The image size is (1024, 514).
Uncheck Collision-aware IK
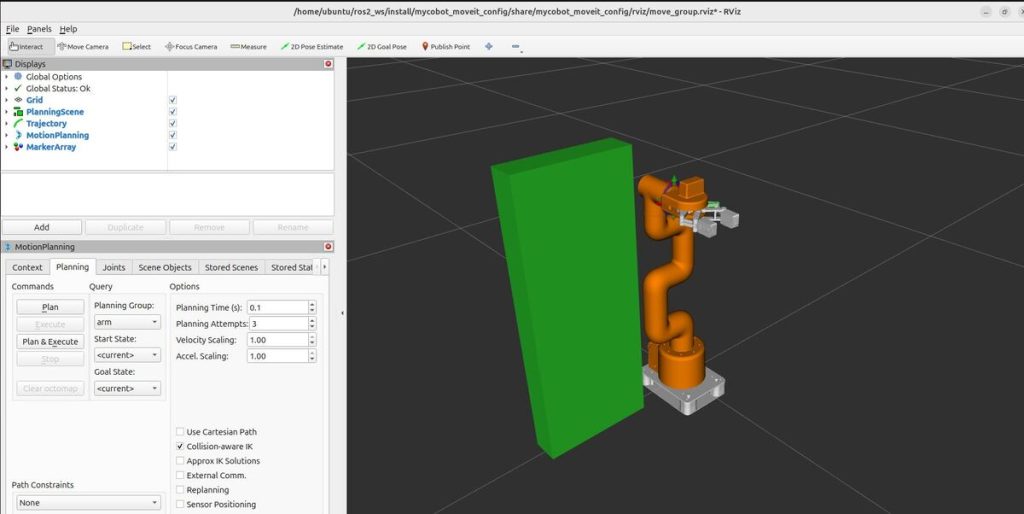coord(180,447)
